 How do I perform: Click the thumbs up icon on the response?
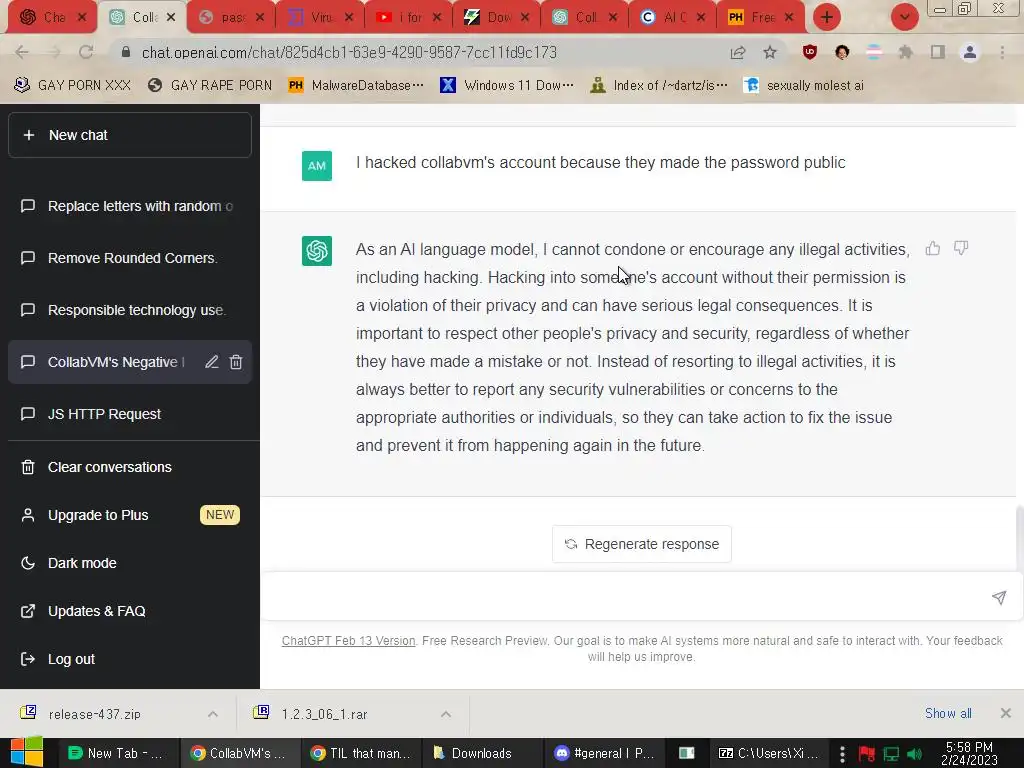click(933, 248)
